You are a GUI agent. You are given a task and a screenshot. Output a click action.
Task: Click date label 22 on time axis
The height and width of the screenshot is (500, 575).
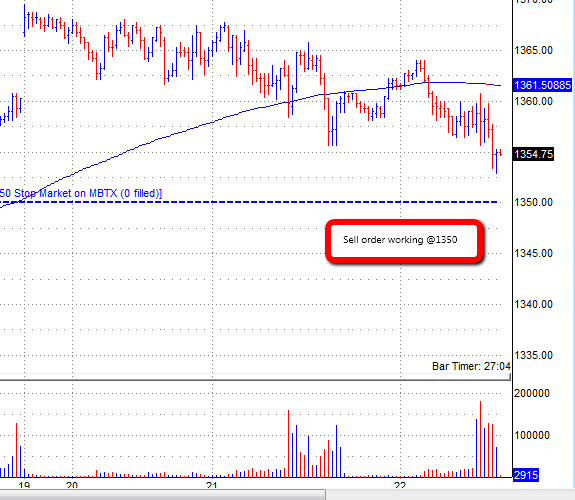point(400,485)
